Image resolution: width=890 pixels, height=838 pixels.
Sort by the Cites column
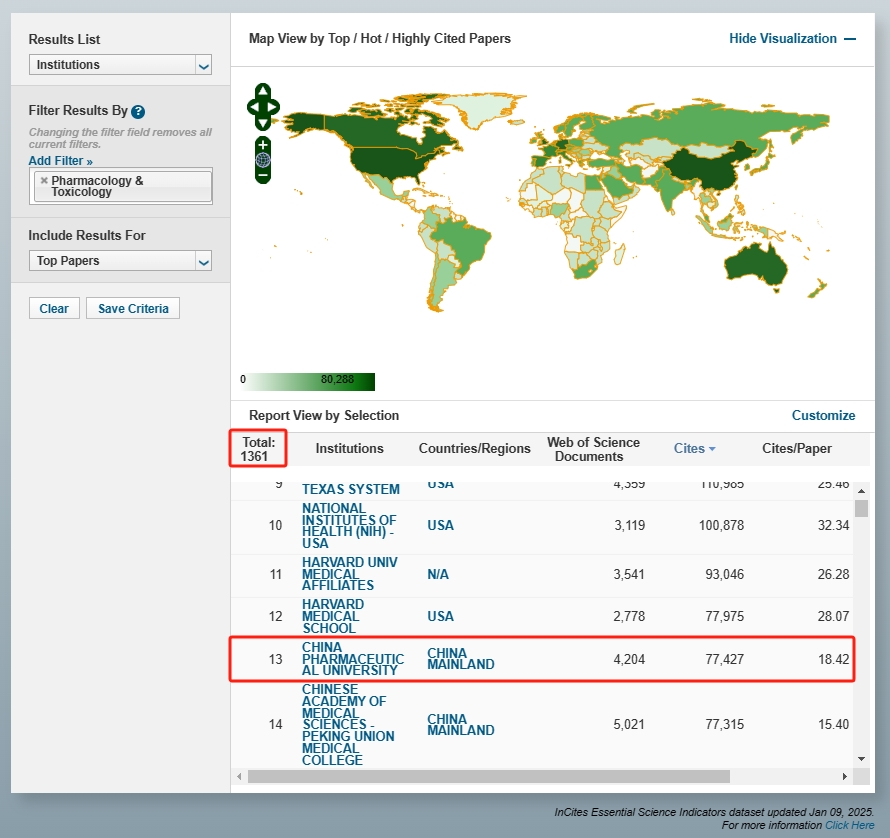(x=694, y=449)
